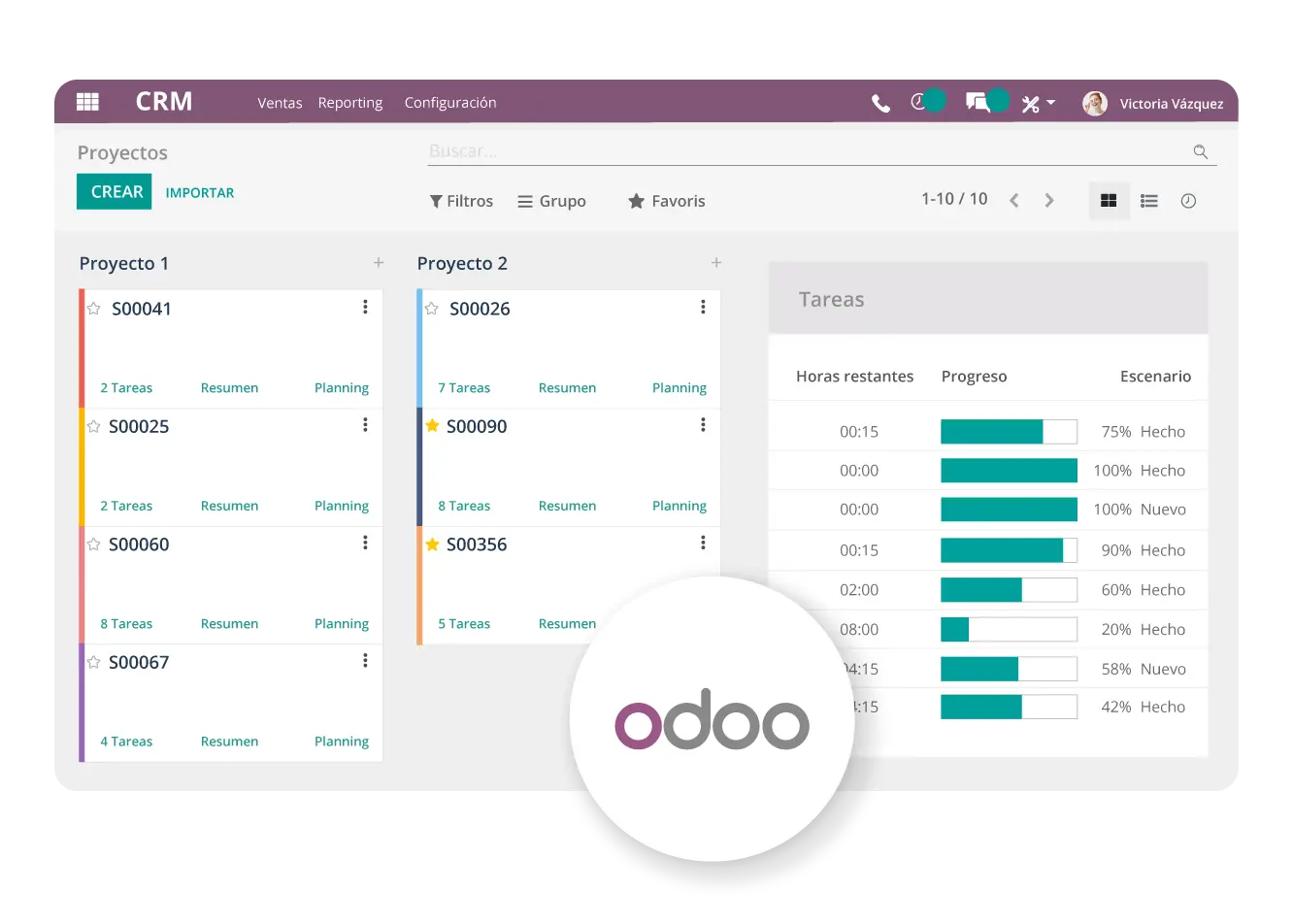
Task: Click the search magnifier icon
Action: pos(1201,151)
